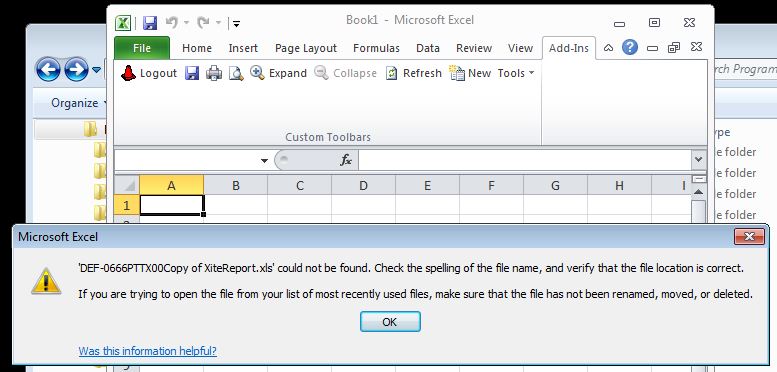Restore the workbook window inside Excel
The image size is (777, 372).
[674, 48]
